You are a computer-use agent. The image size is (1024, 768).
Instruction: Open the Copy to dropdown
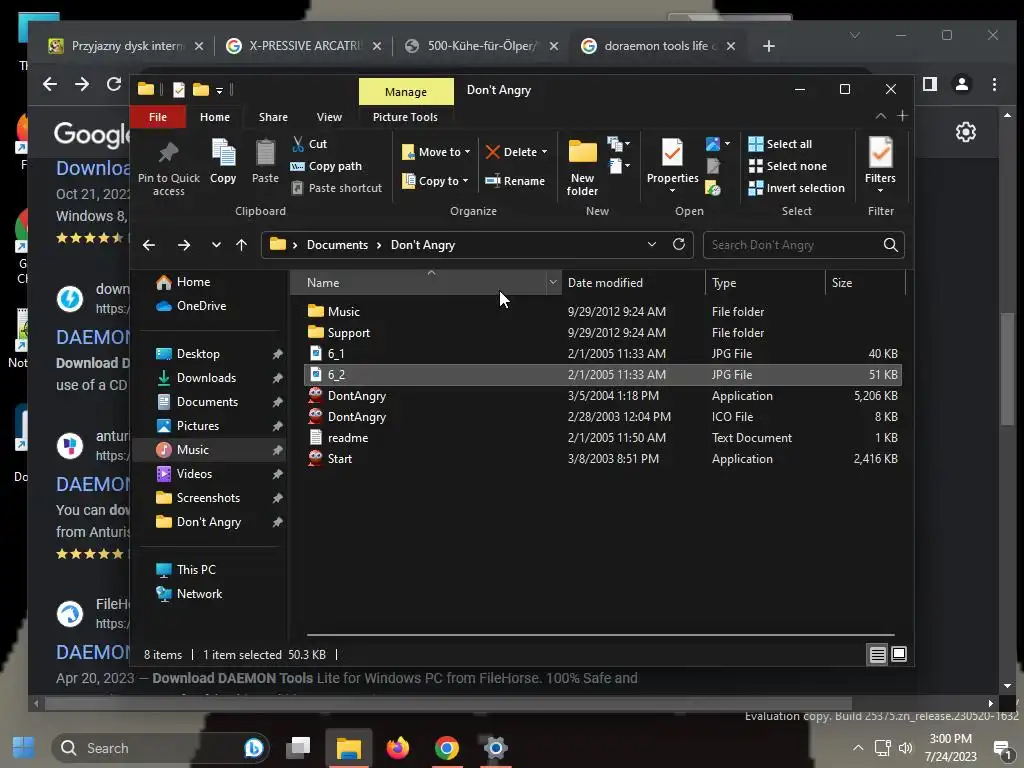point(435,181)
